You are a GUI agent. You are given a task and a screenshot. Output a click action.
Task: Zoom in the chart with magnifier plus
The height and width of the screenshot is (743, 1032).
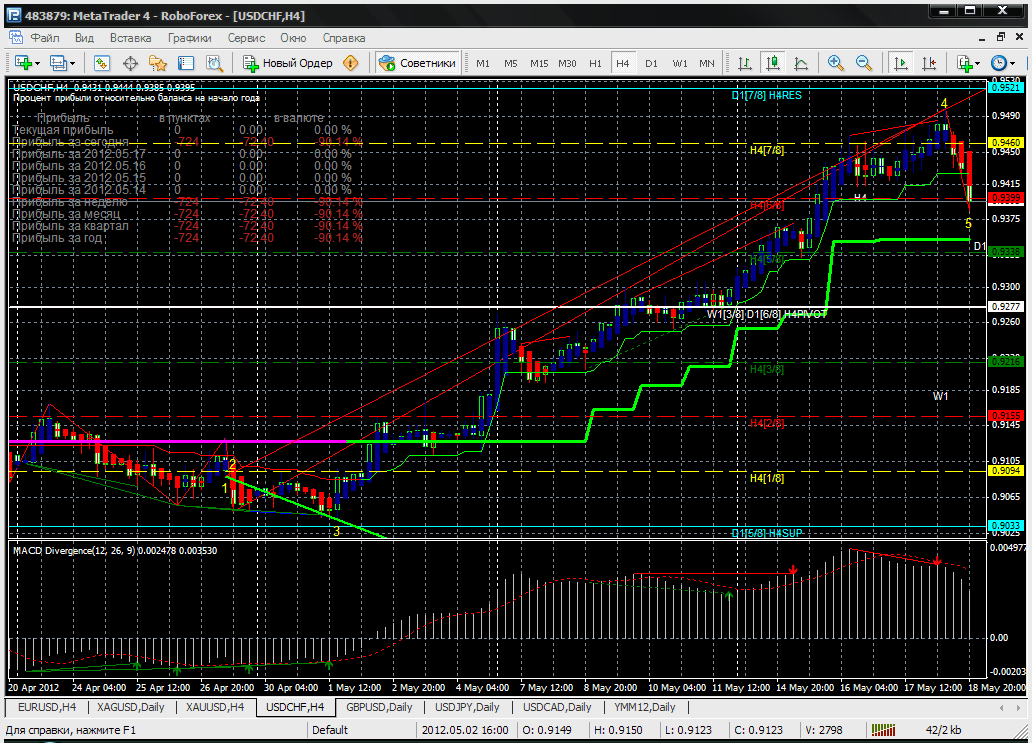click(x=836, y=63)
